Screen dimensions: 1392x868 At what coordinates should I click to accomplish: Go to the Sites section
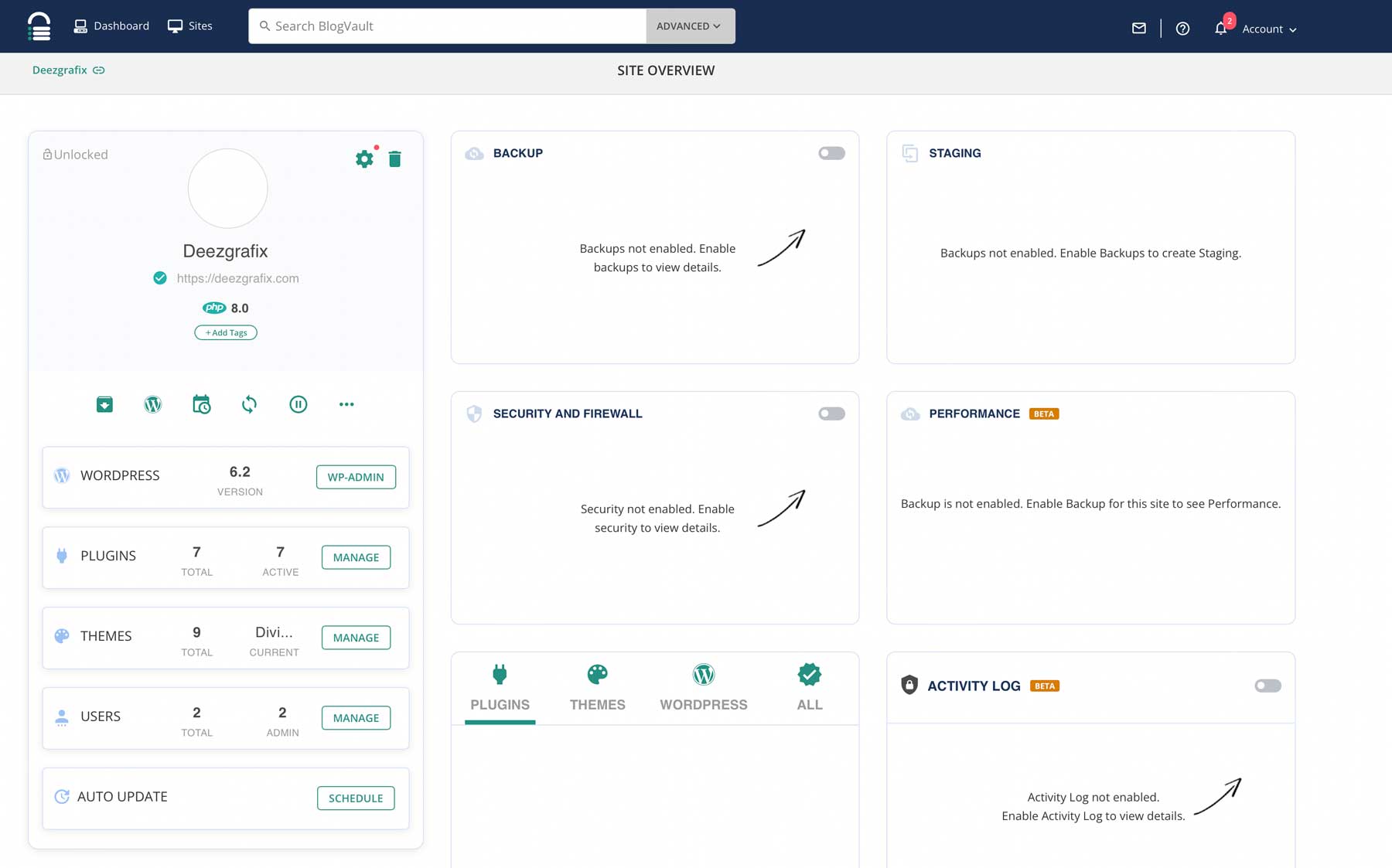(x=191, y=26)
